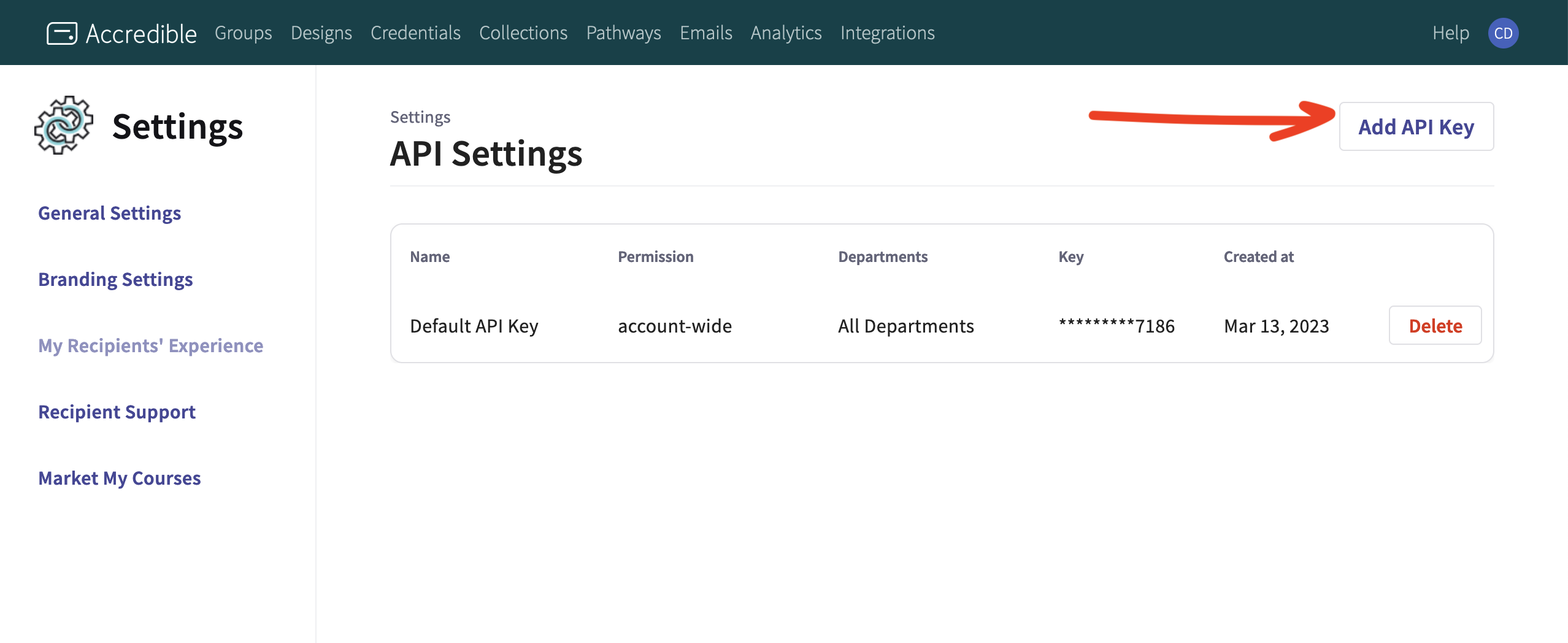Open Market My Courses
Viewport: 1568px width, 643px height.
coord(119,478)
